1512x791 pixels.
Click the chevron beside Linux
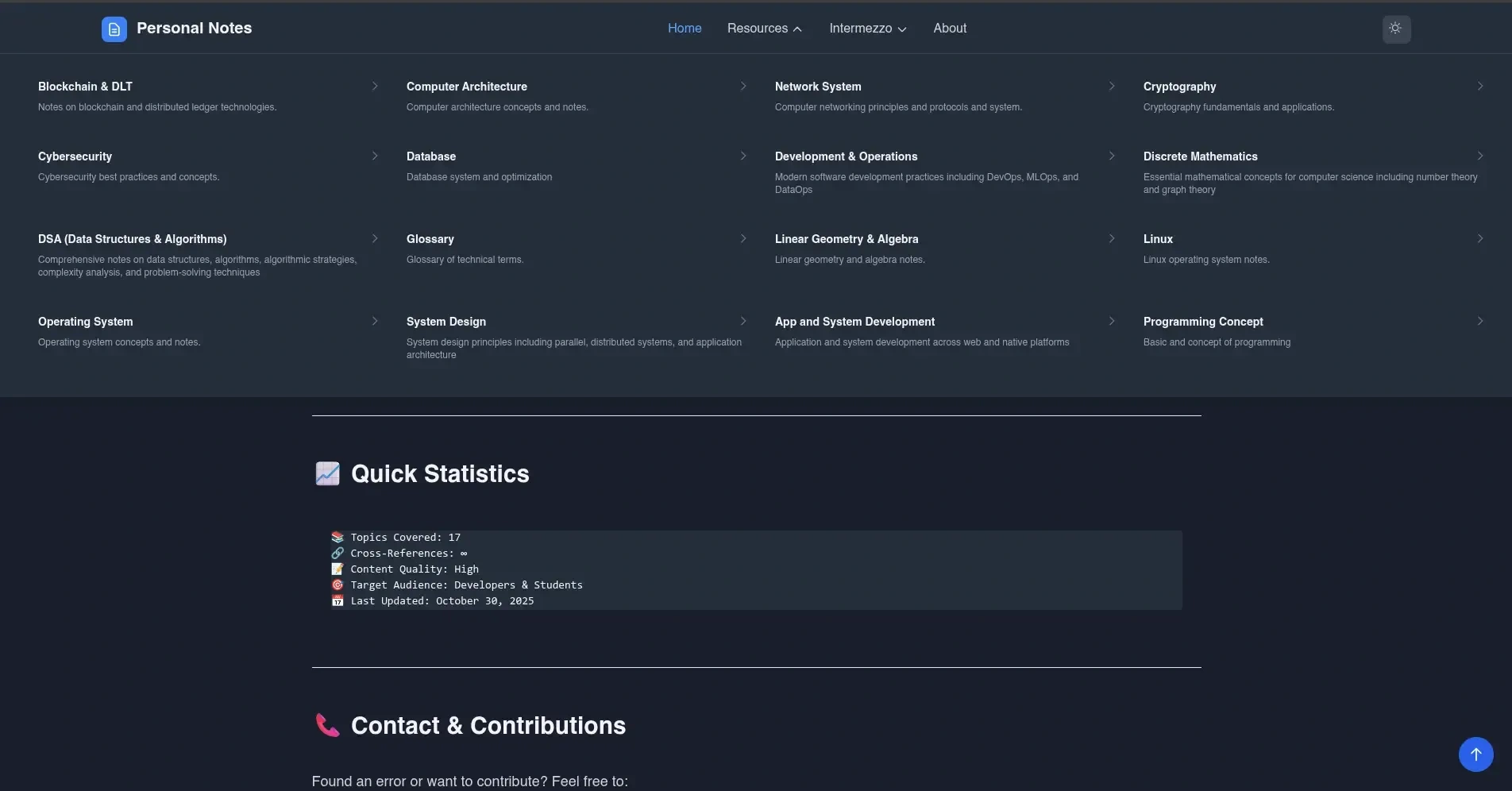coord(1480,238)
